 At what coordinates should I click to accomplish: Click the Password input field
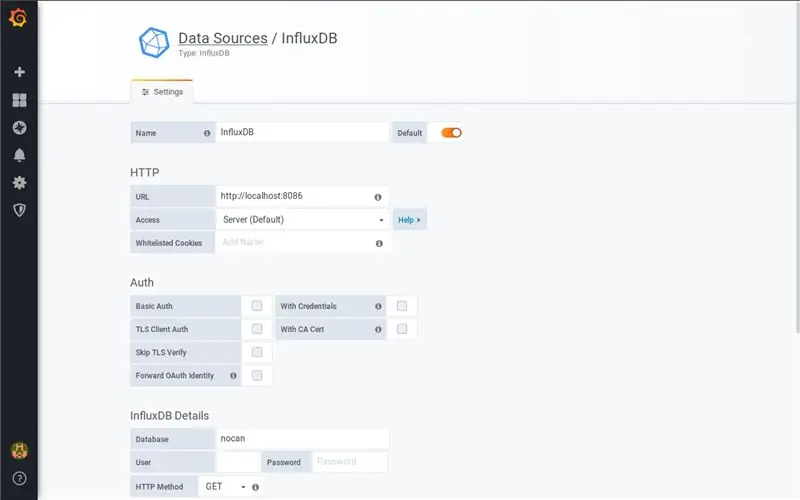coord(349,462)
